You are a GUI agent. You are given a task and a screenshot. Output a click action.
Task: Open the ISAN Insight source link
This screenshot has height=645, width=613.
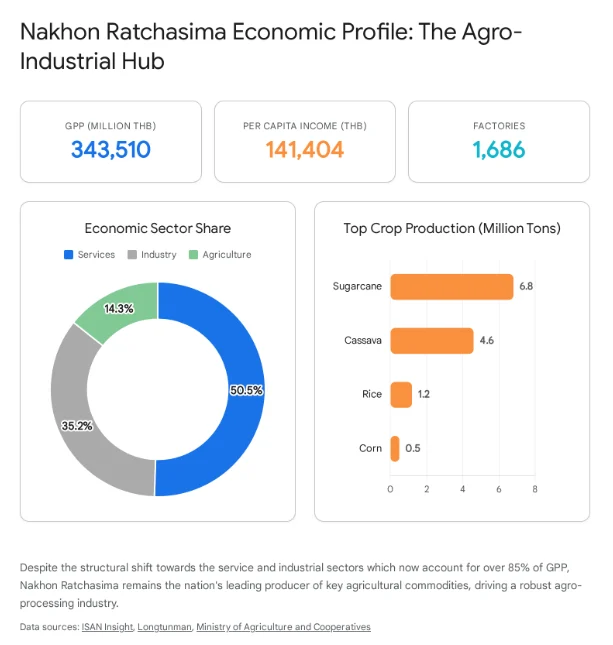pos(107,626)
